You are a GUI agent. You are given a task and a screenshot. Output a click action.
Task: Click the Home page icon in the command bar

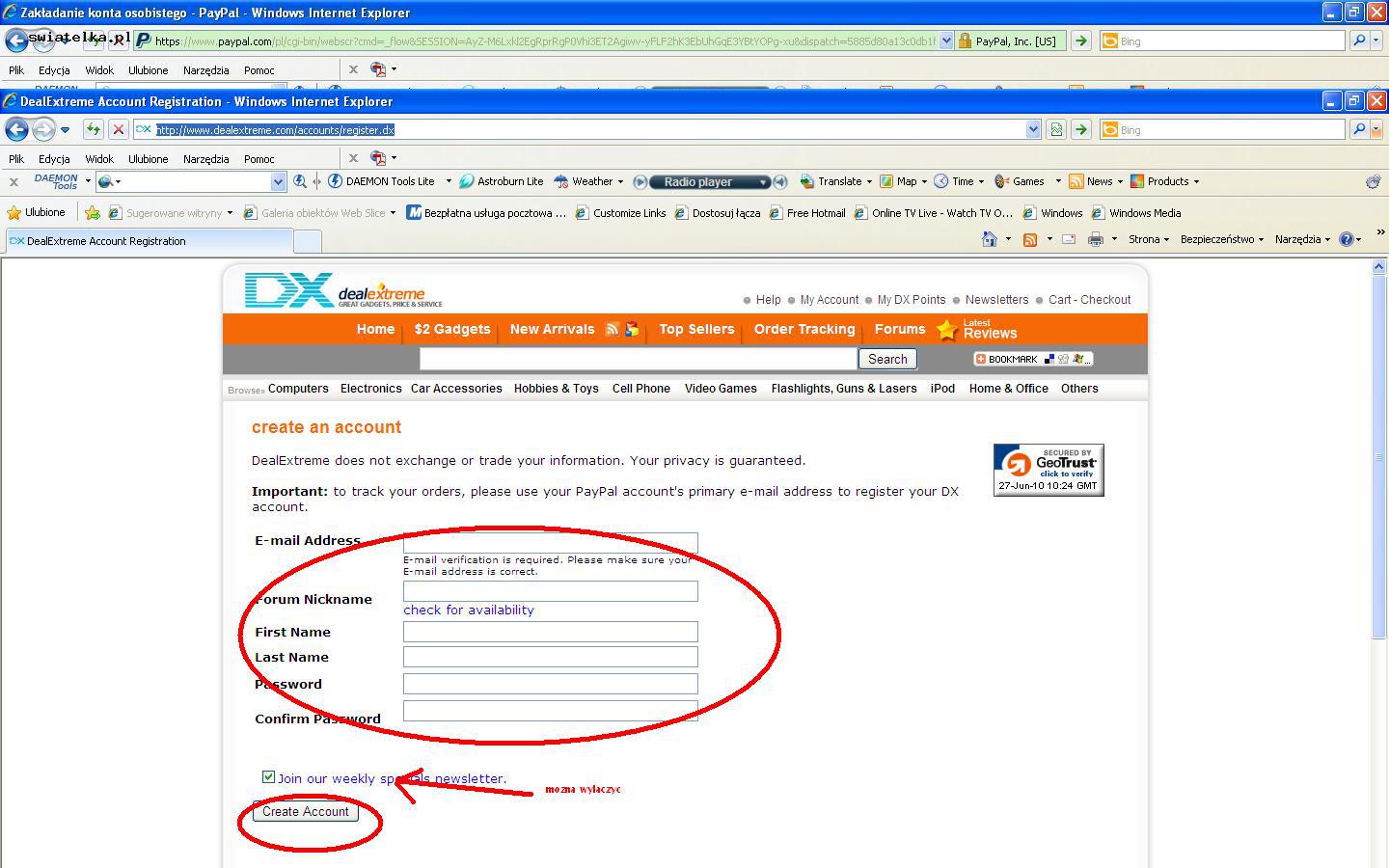click(989, 239)
